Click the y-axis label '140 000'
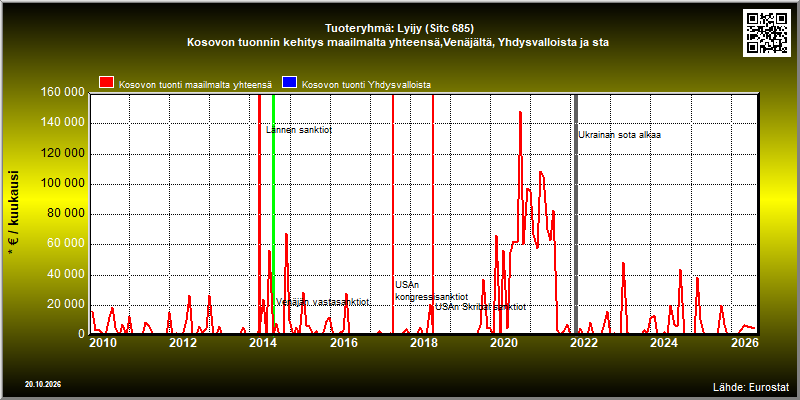 62,123
